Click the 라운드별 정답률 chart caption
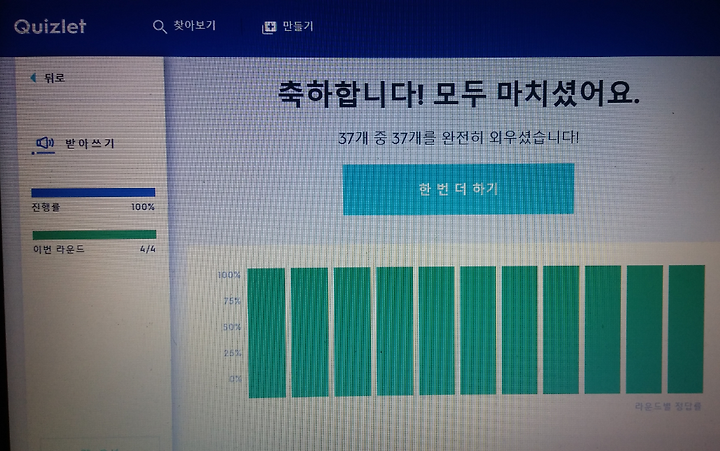 668,406
